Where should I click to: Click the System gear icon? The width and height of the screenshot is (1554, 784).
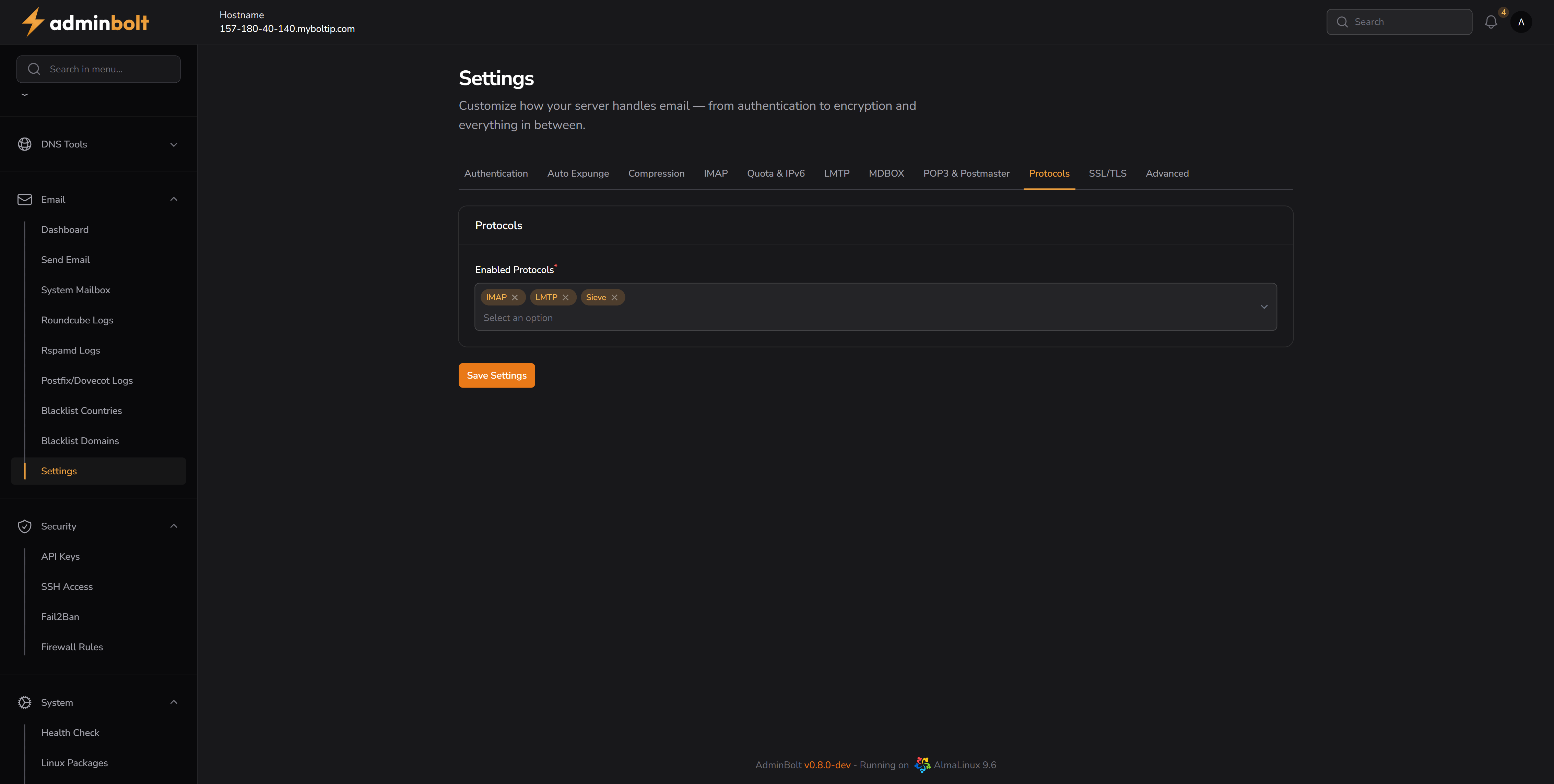(25, 703)
